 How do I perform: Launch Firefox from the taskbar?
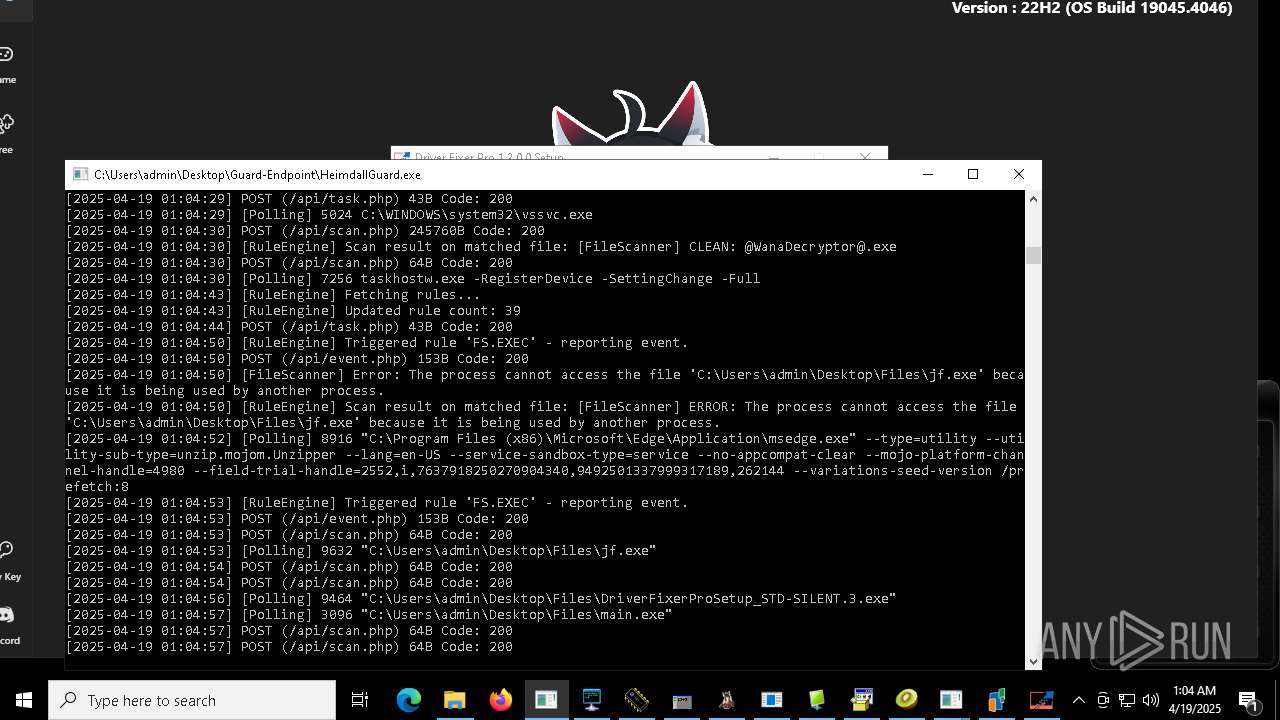point(500,700)
